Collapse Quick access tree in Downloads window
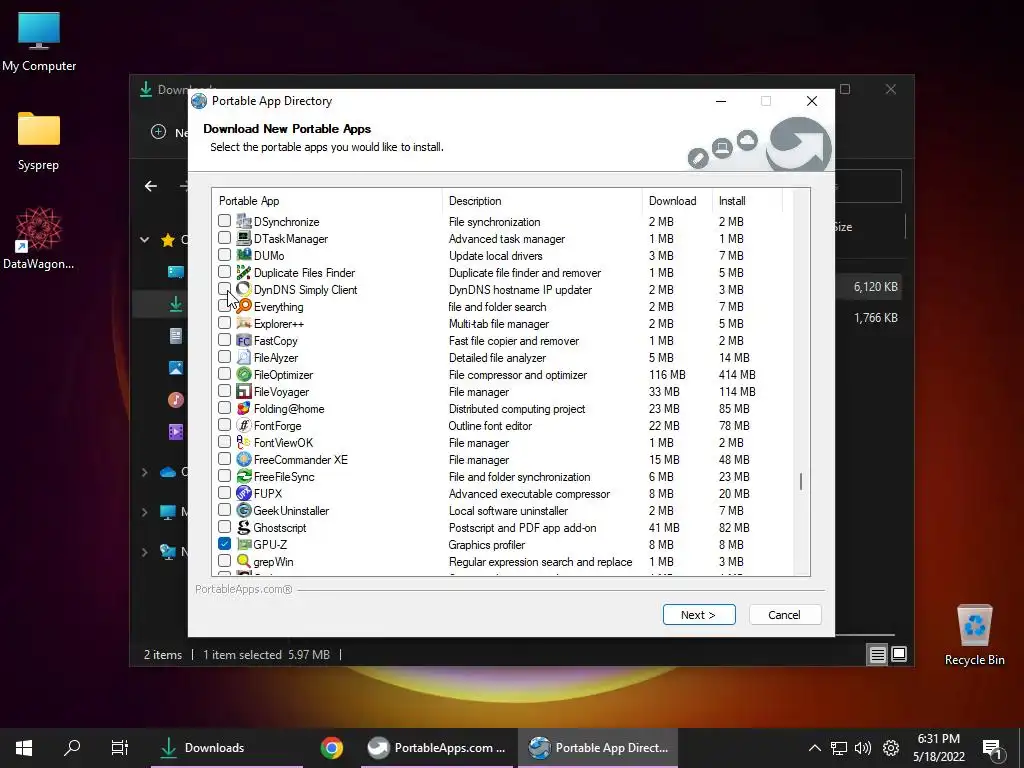Image resolution: width=1024 pixels, height=768 pixels. (x=144, y=240)
